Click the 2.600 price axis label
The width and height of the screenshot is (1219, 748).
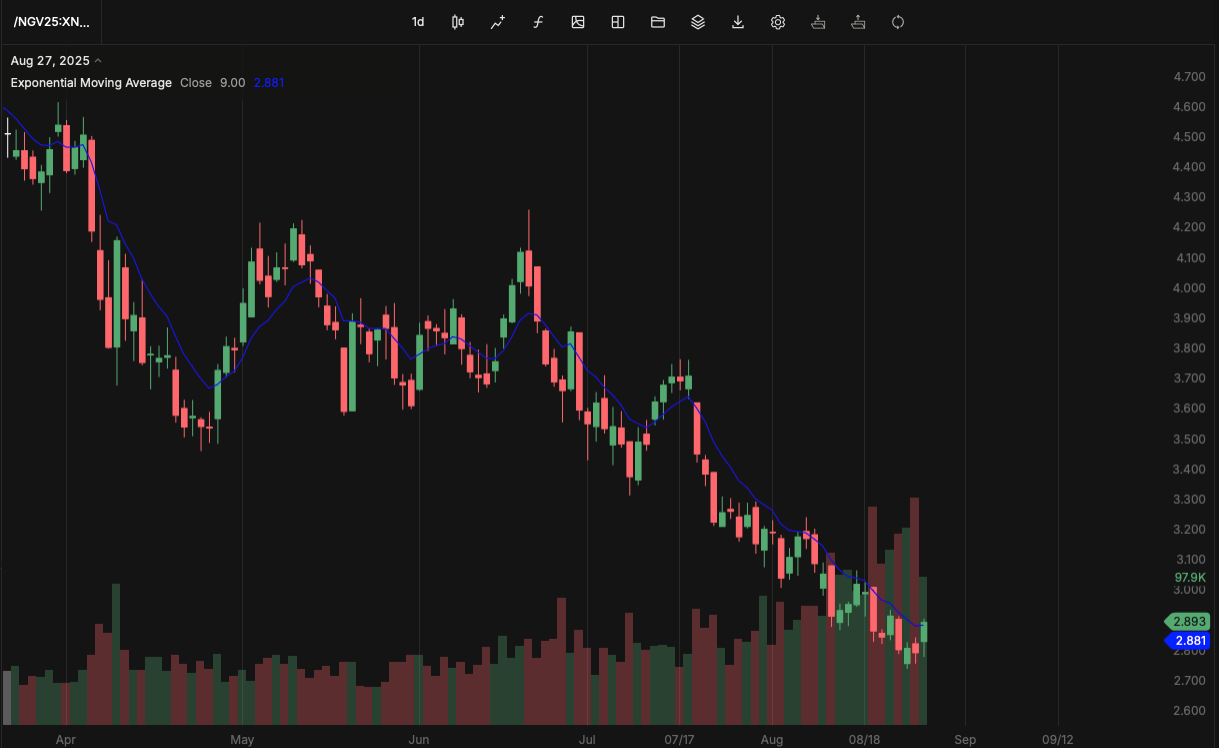click(1189, 711)
